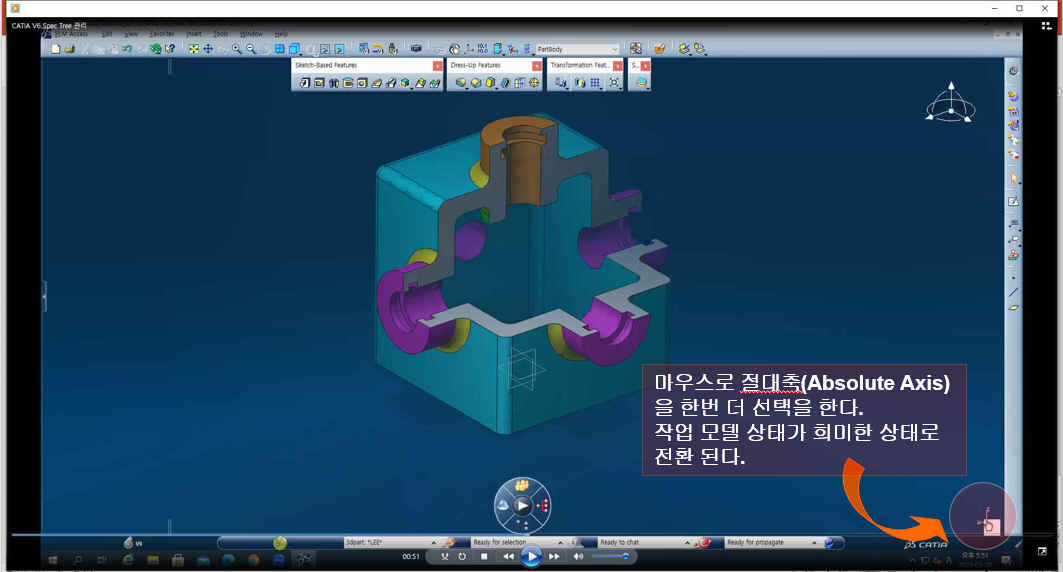
Task: Click the first icon in Dress-Up Features
Action: [x=461, y=84]
